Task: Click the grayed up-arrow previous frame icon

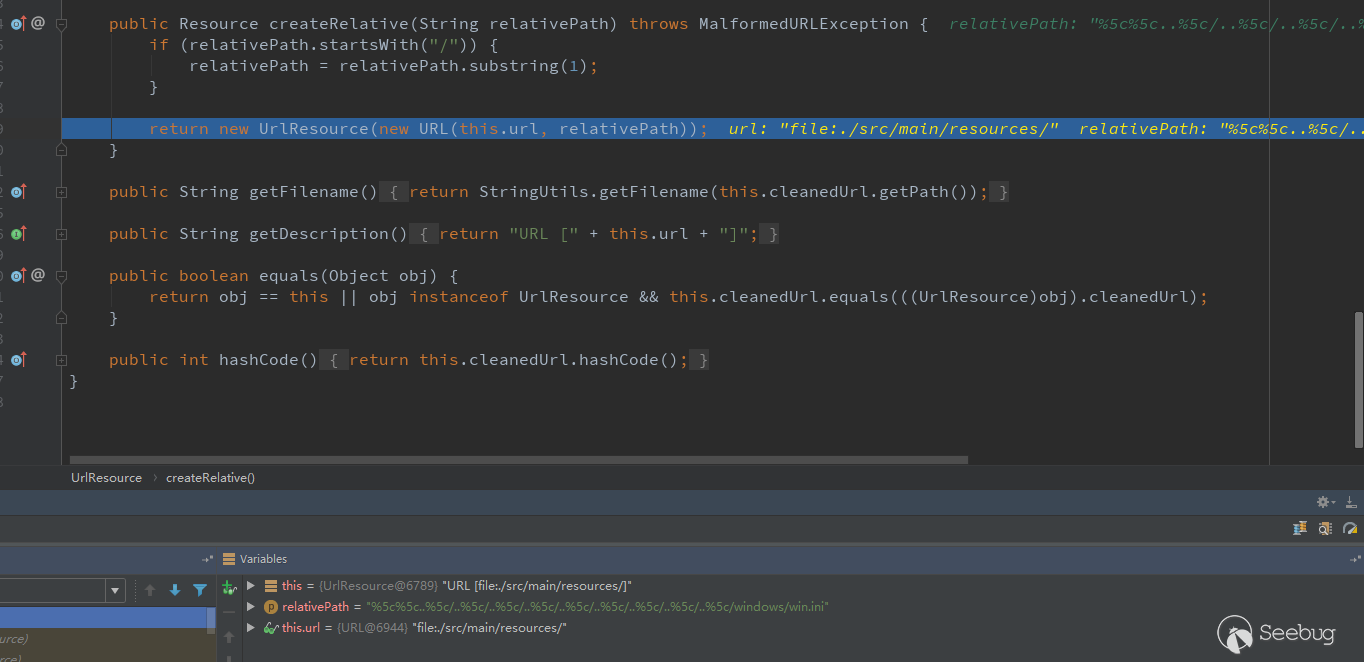Action: click(x=150, y=590)
